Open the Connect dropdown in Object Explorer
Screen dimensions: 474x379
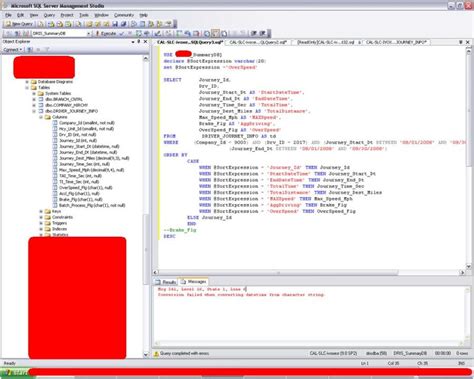pos(12,50)
